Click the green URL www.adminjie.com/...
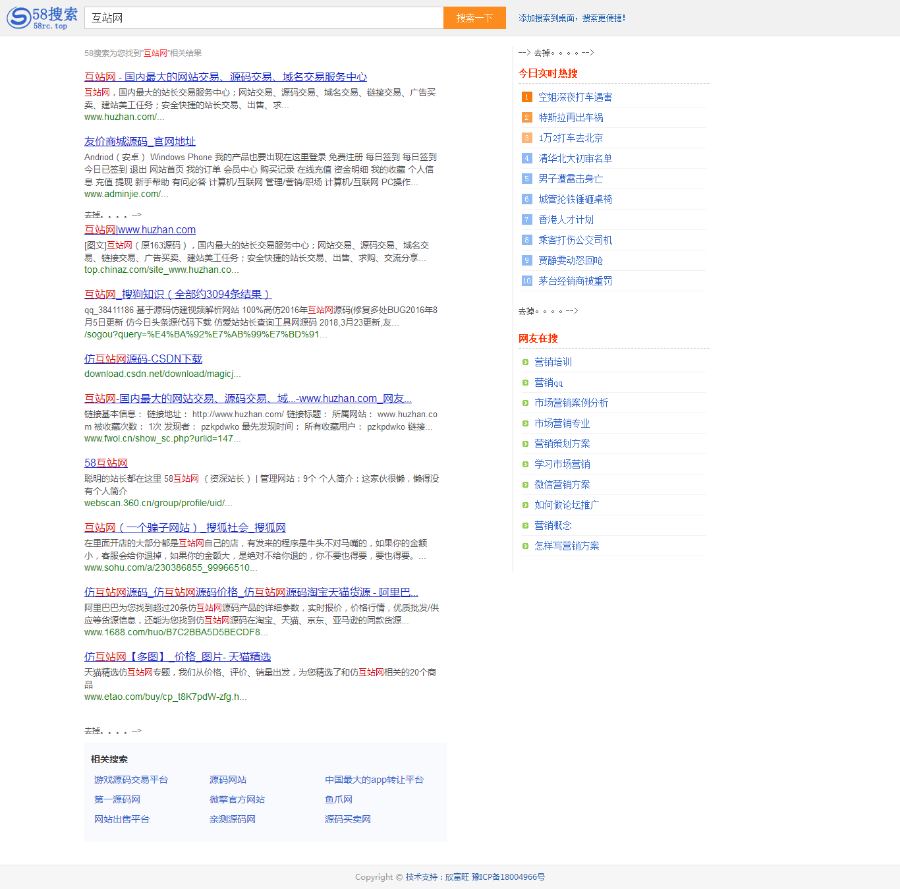Screen dimensions: 900x889 126,194
